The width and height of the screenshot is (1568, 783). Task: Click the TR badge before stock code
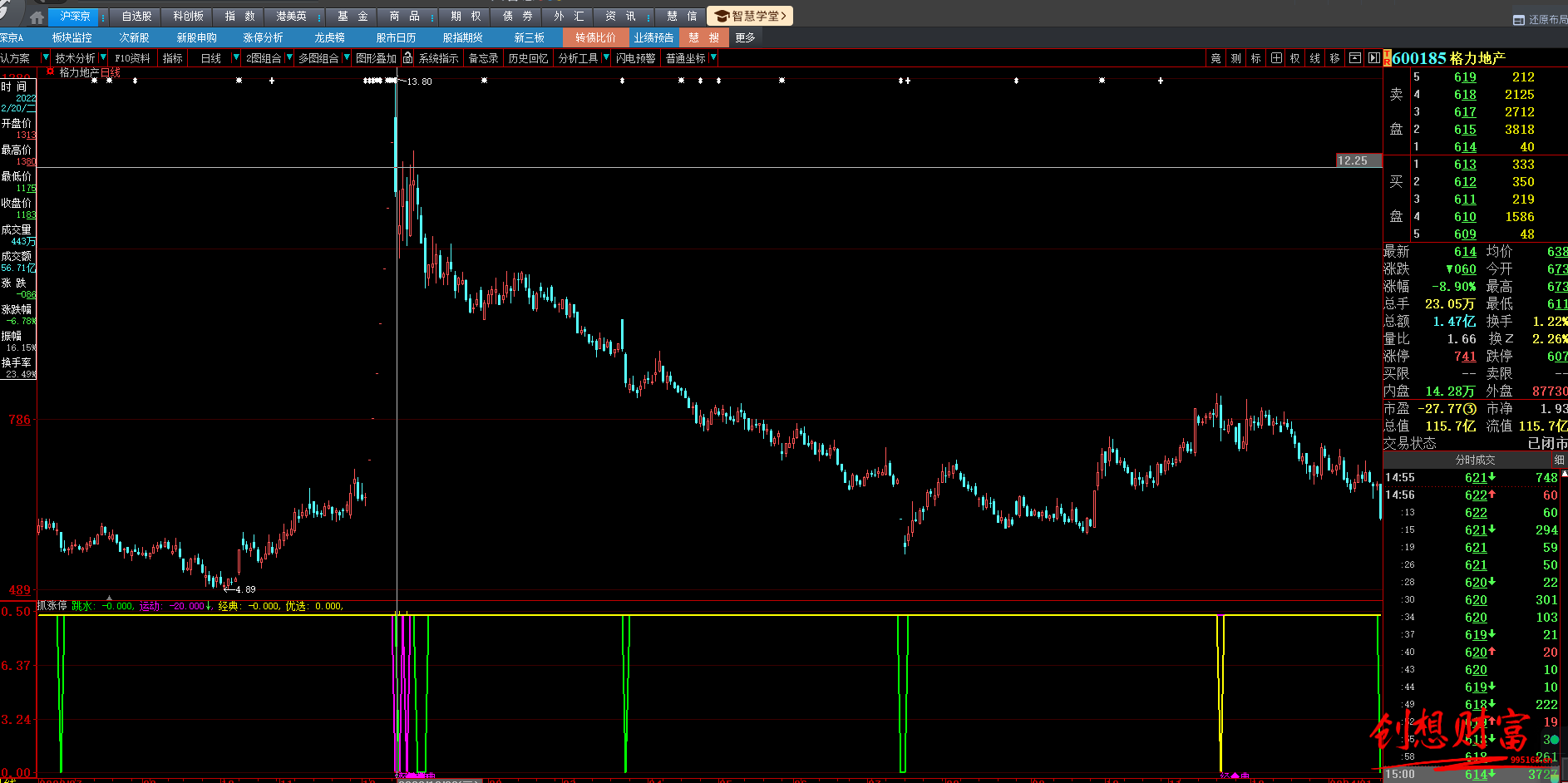point(1388,59)
